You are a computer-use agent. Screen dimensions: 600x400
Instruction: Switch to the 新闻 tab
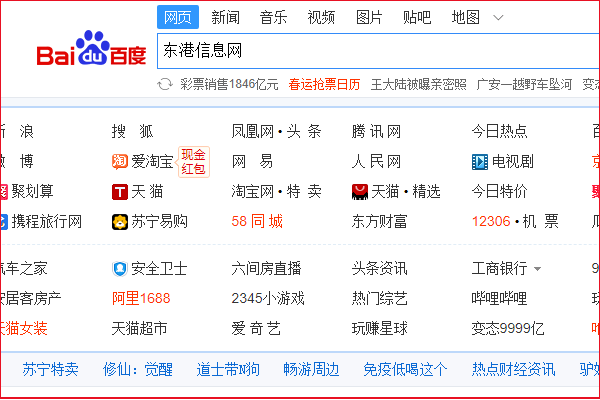[x=226, y=18]
